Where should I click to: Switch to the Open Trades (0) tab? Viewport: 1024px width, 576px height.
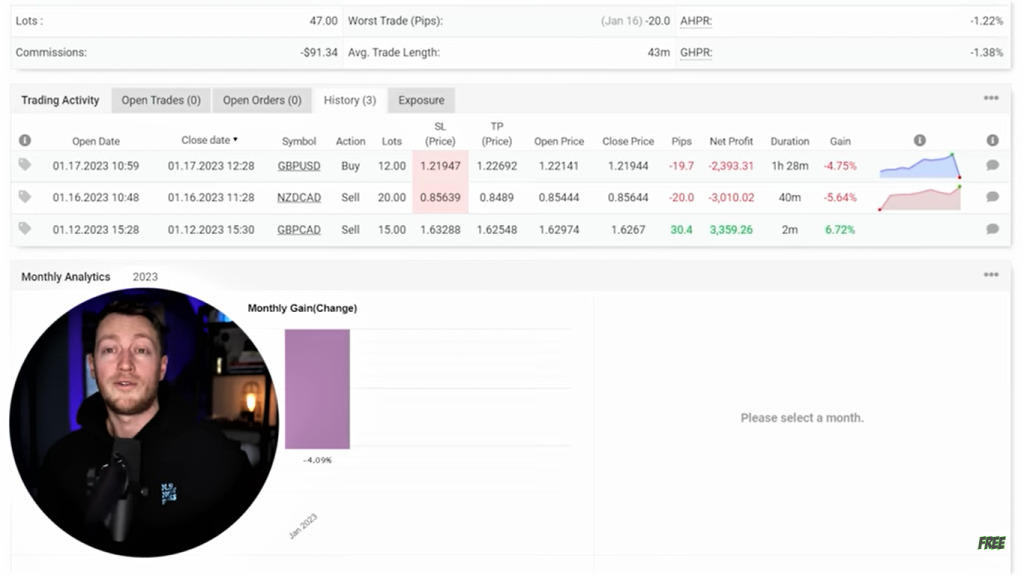(x=161, y=100)
